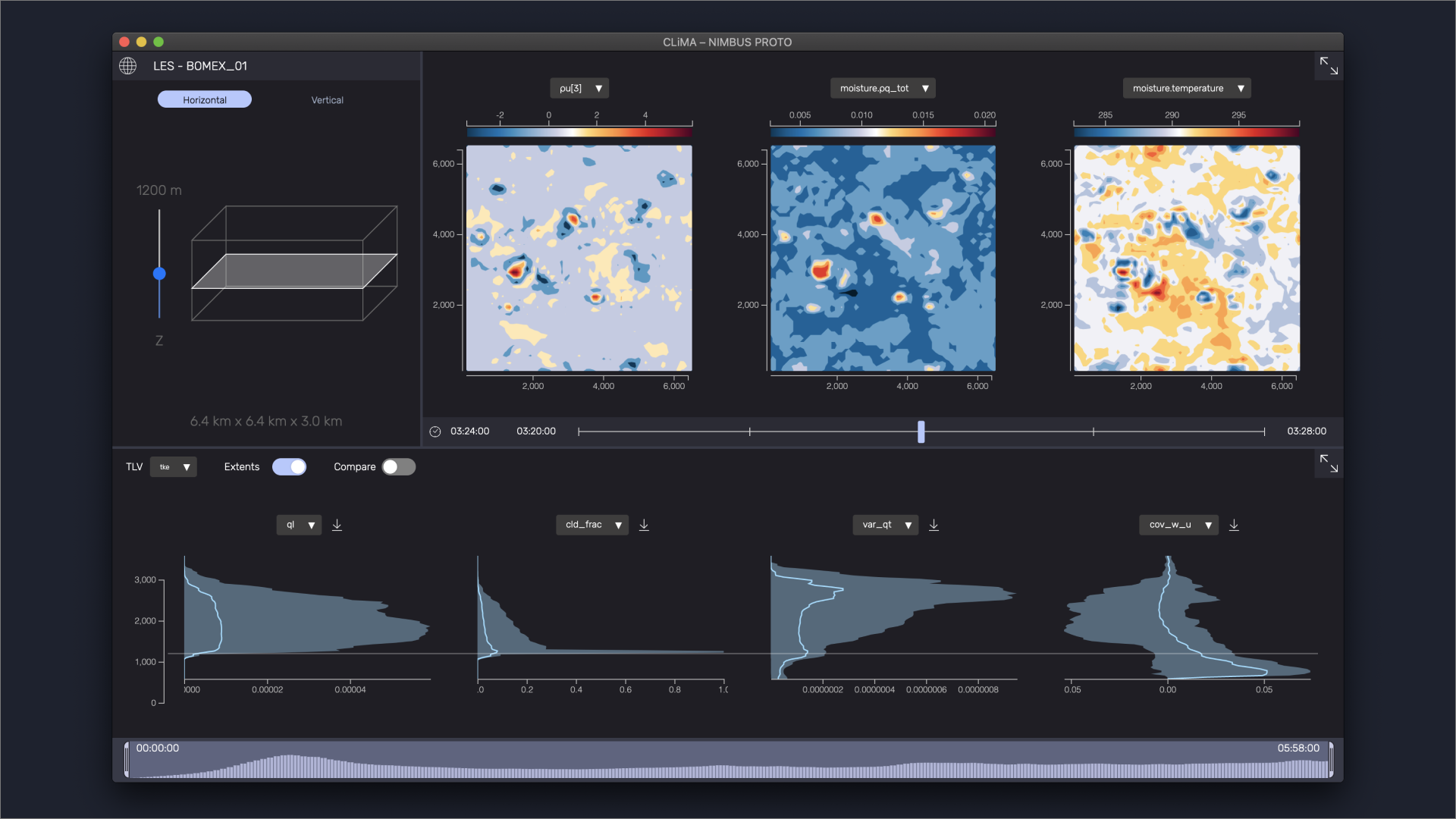1456x819 pixels.
Task: Click the 1200 m height label
Action: (159, 190)
